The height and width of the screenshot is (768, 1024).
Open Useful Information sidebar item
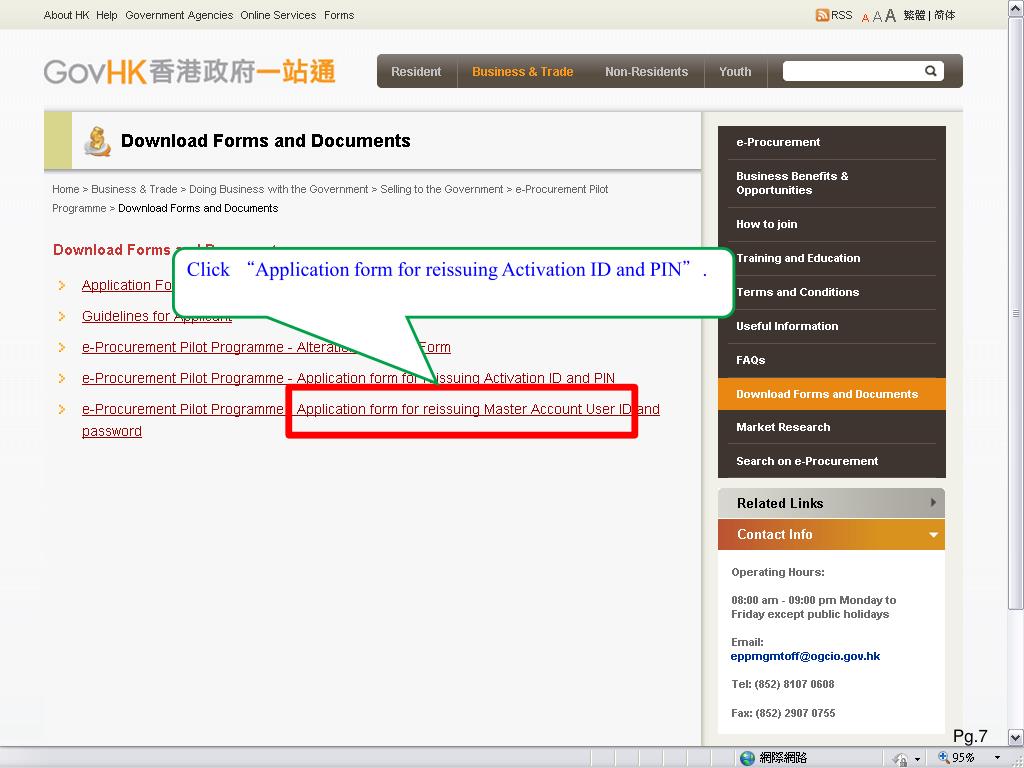[x=831, y=327]
